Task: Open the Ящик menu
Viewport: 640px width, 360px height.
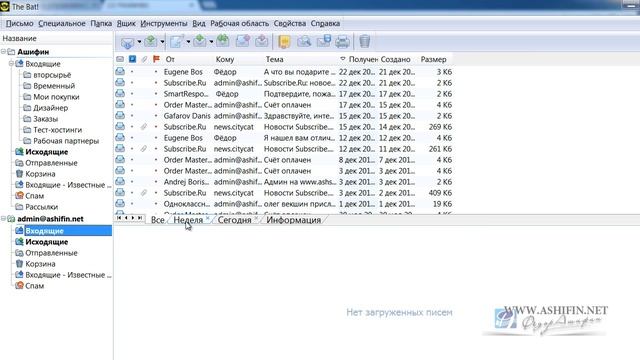Action: [126, 23]
